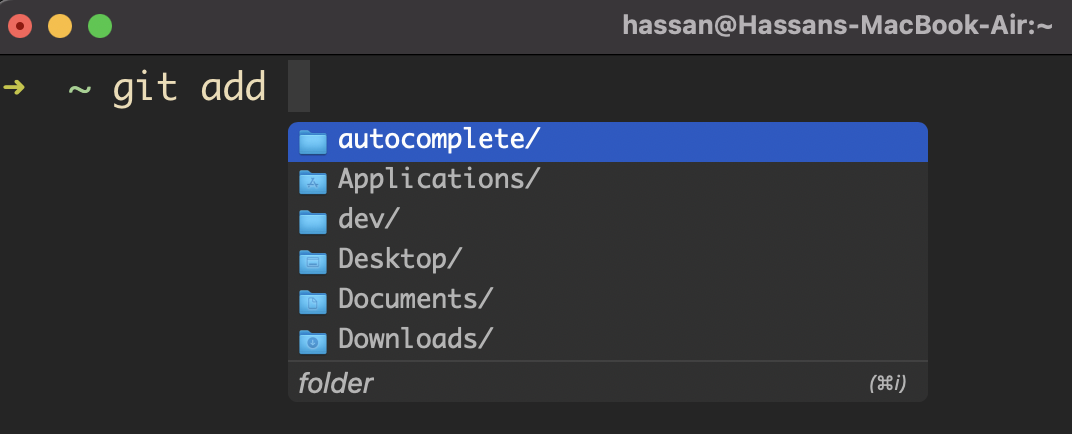Click the green zoom window button
Viewport: 1072px width, 434px height.
click(100, 27)
